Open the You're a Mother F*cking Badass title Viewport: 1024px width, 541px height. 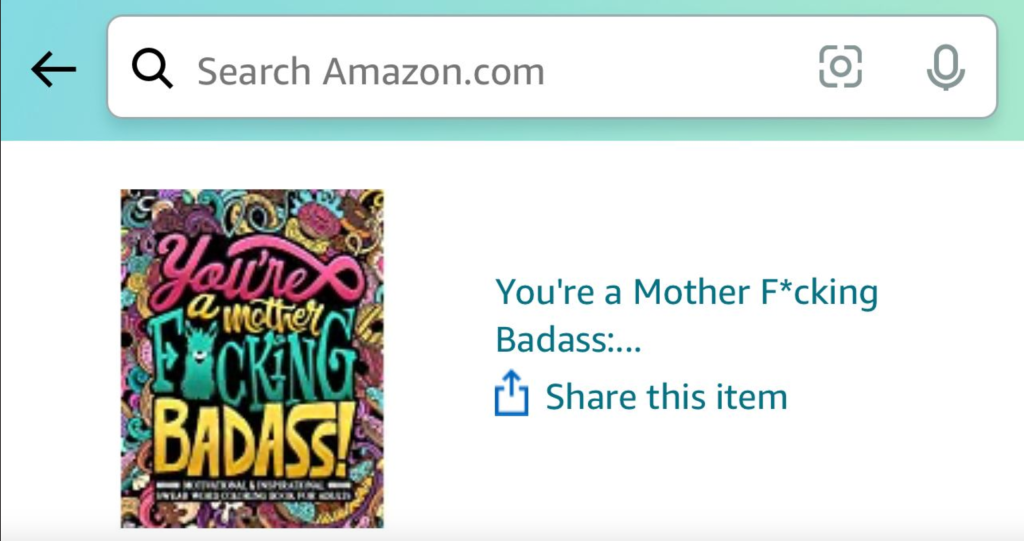686,292
